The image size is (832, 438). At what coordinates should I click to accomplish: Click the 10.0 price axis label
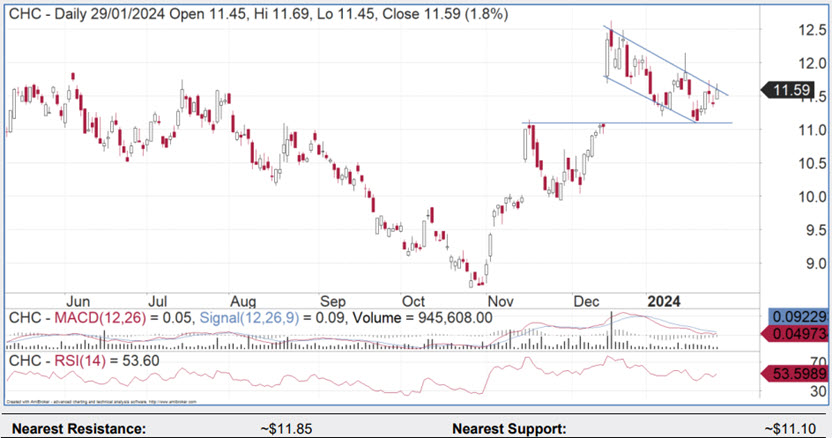pyautogui.click(x=812, y=197)
